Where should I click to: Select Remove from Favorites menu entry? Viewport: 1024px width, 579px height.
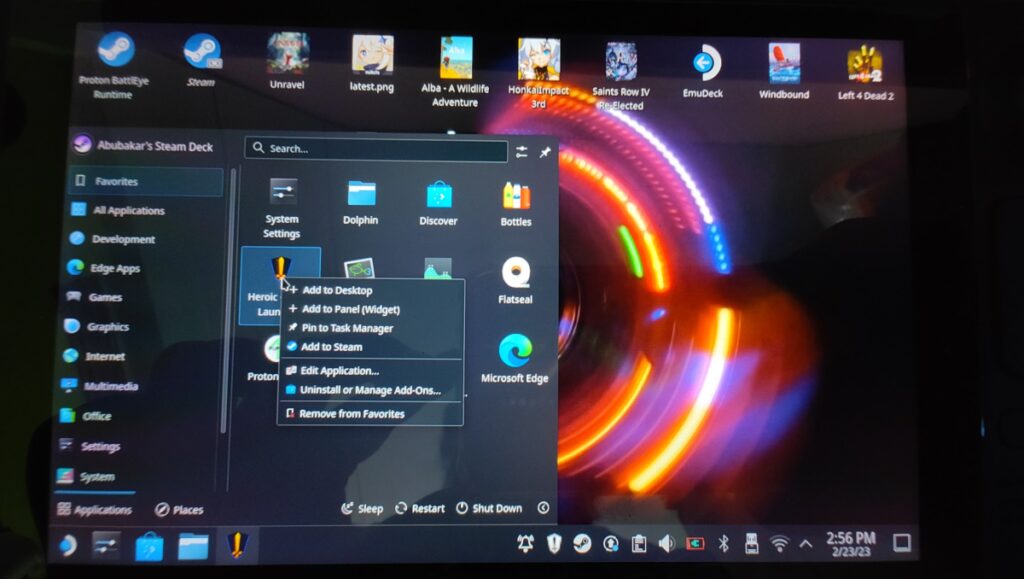(351, 414)
